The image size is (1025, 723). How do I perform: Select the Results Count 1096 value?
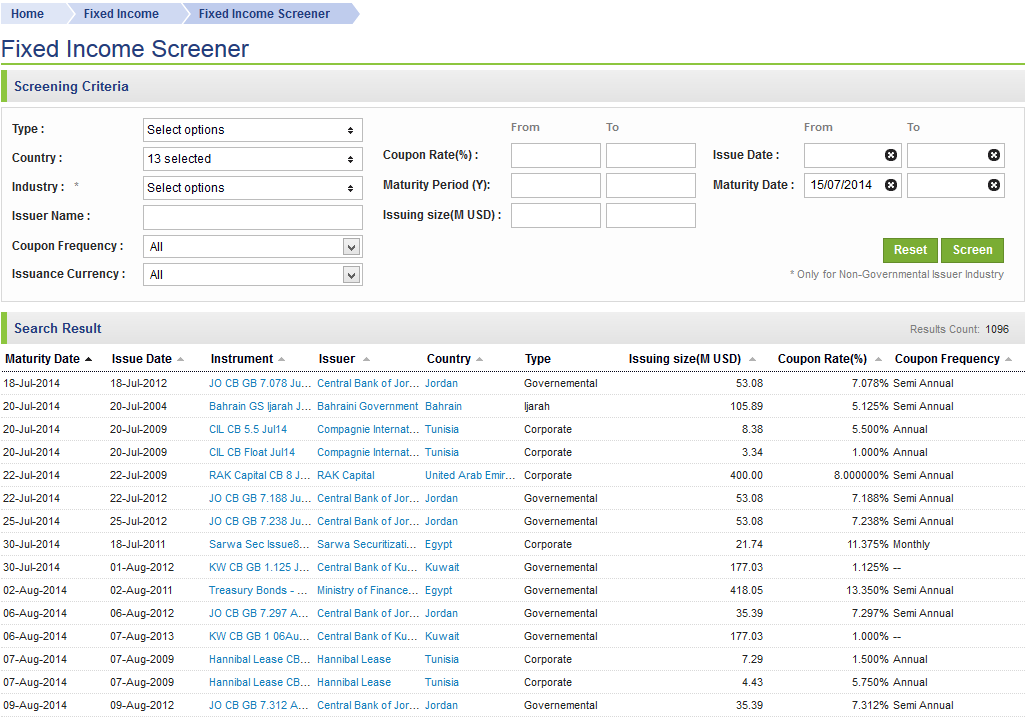pyautogui.click(x=997, y=329)
